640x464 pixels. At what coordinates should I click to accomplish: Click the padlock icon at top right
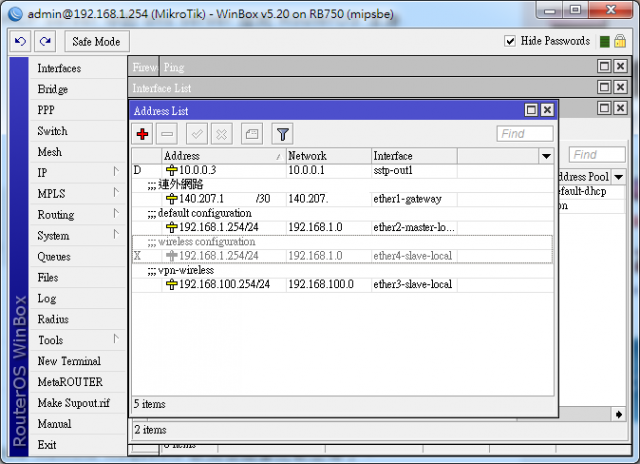tap(620, 41)
